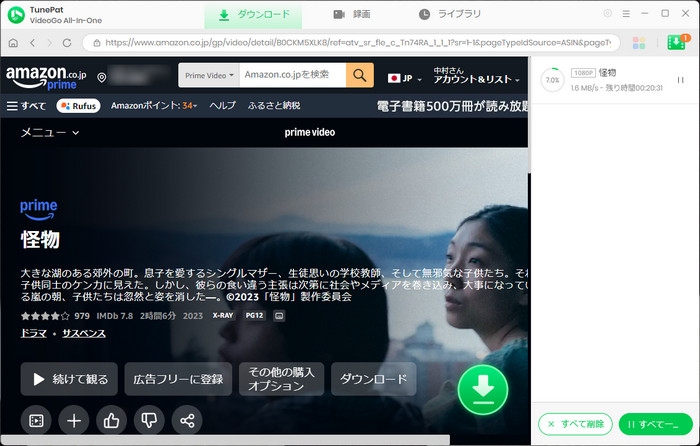Click the 7.0% circular progress indicator
Viewport: 700px width, 446px height.
[552, 80]
